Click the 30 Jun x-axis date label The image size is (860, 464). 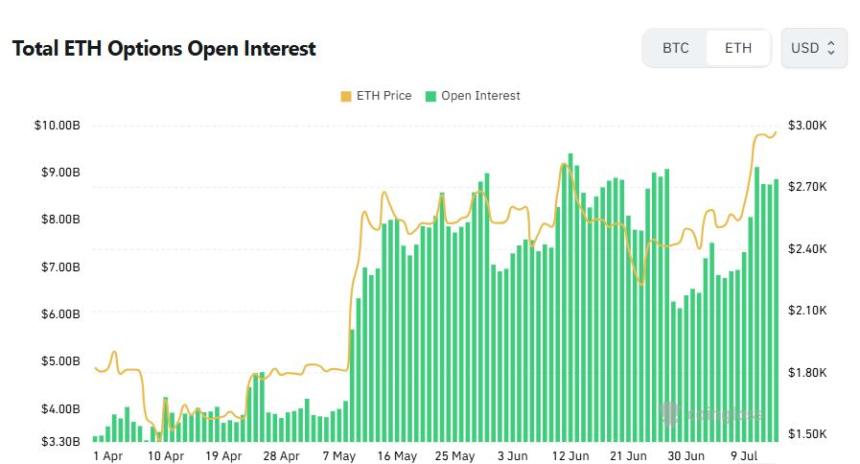pyautogui.click(x=686, y=456)
